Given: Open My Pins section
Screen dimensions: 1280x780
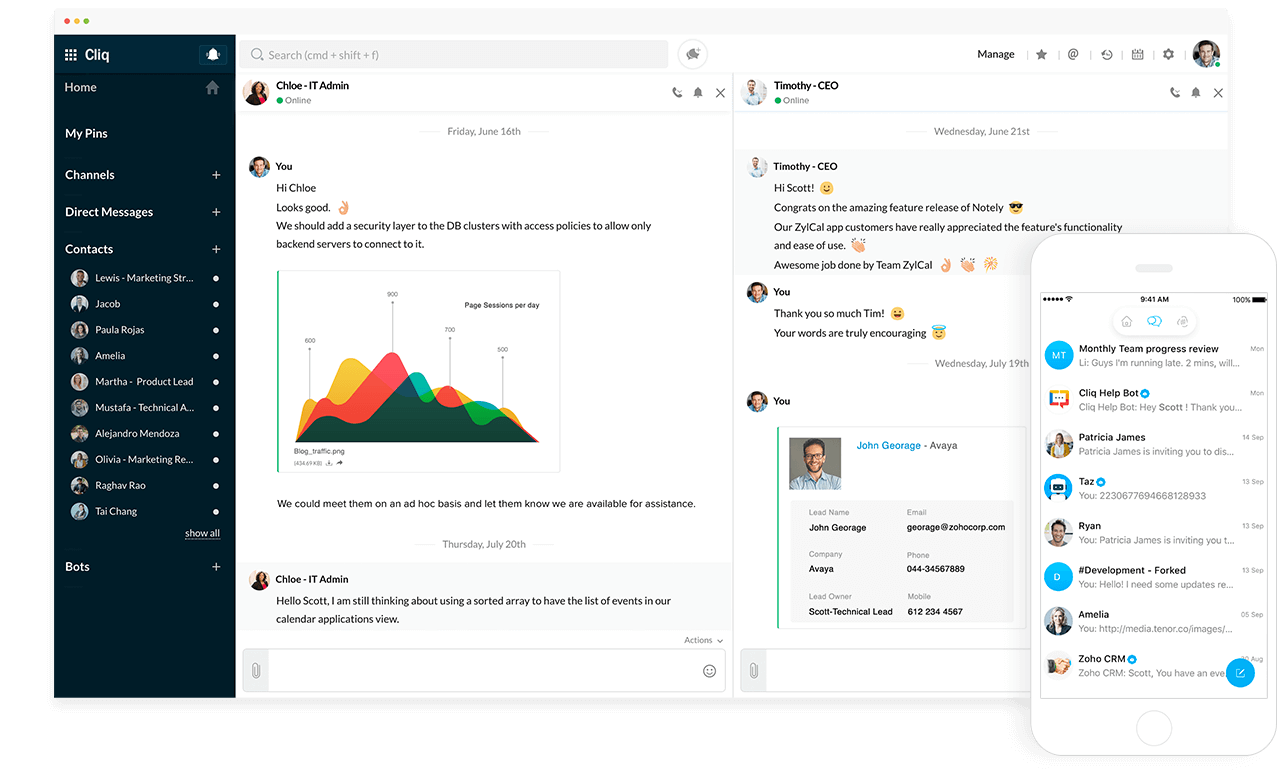Looking at the screenshot, I should (x=86, y=134).
